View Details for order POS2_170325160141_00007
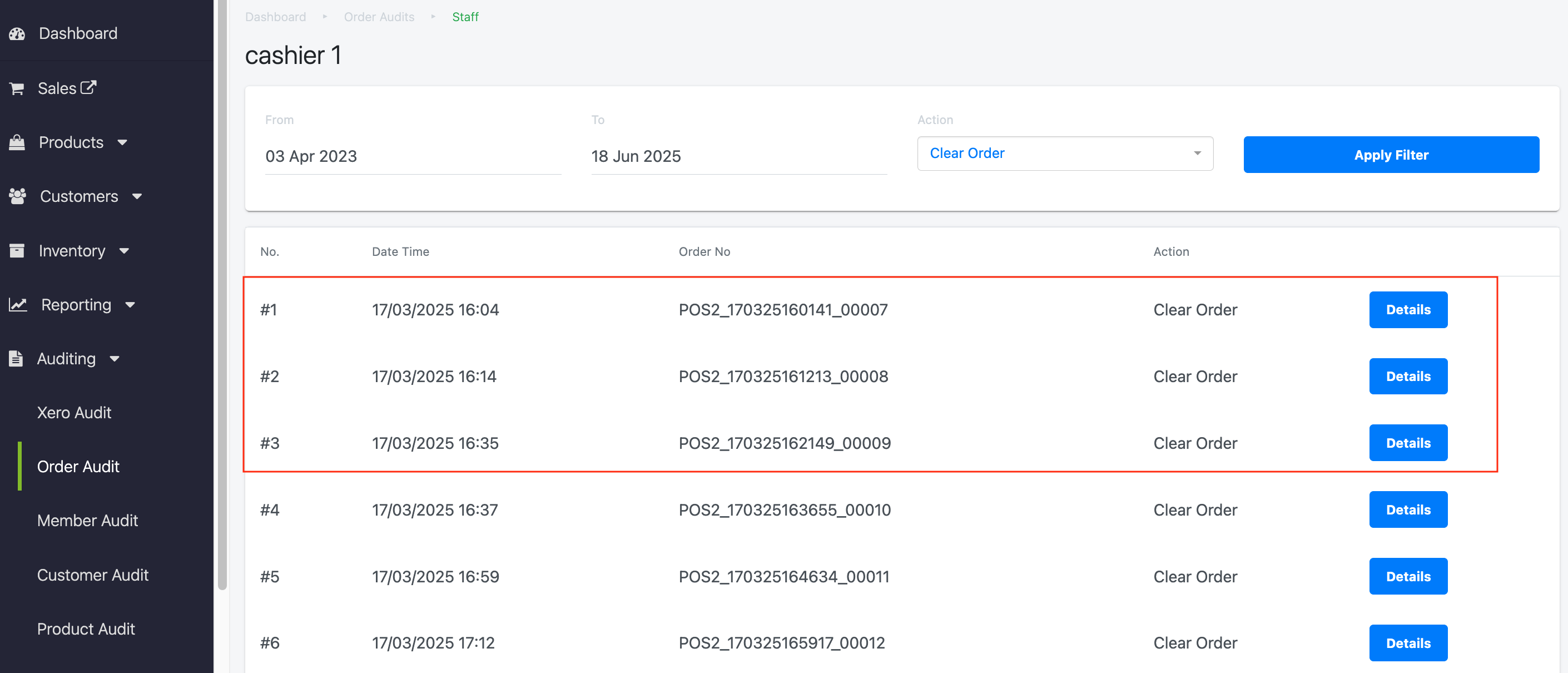Image resolution: width=1568 pixels, height=673 pixels. coord(1407,309)
